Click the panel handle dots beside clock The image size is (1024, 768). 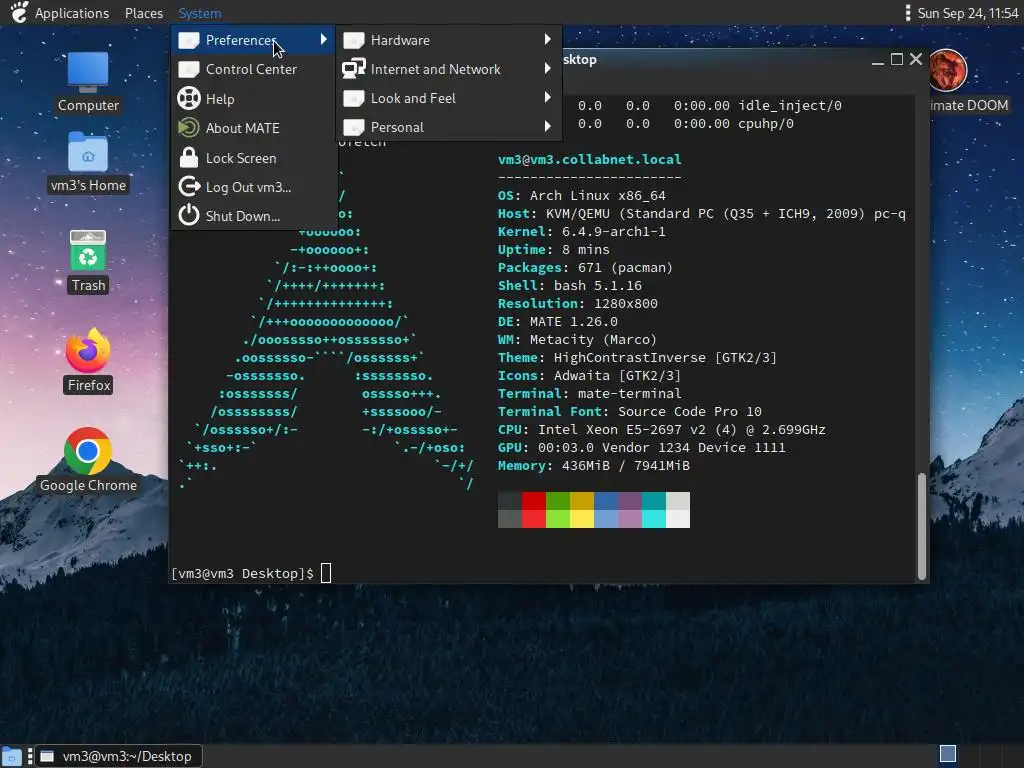tap(908, 13)
